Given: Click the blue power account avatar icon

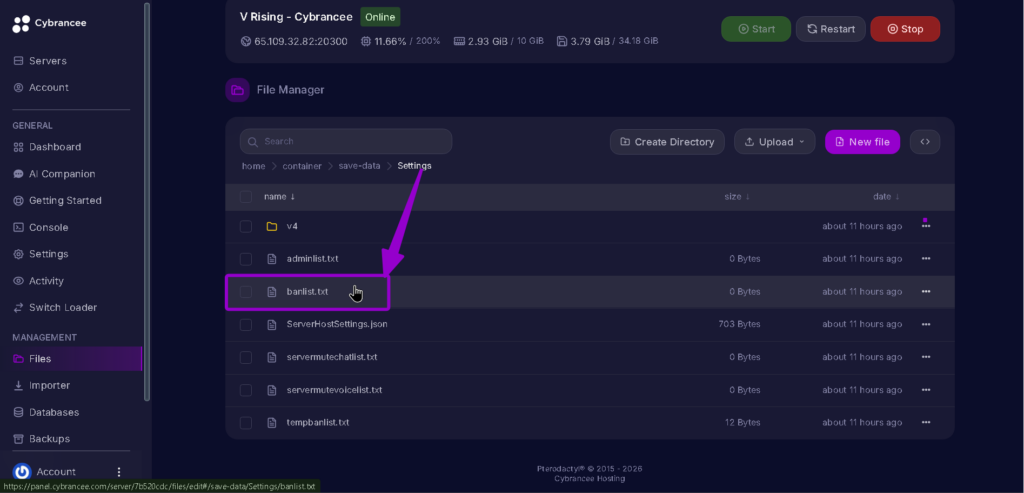Looking at the screenshot, I should pyautogui.click(x=22, y=471).
